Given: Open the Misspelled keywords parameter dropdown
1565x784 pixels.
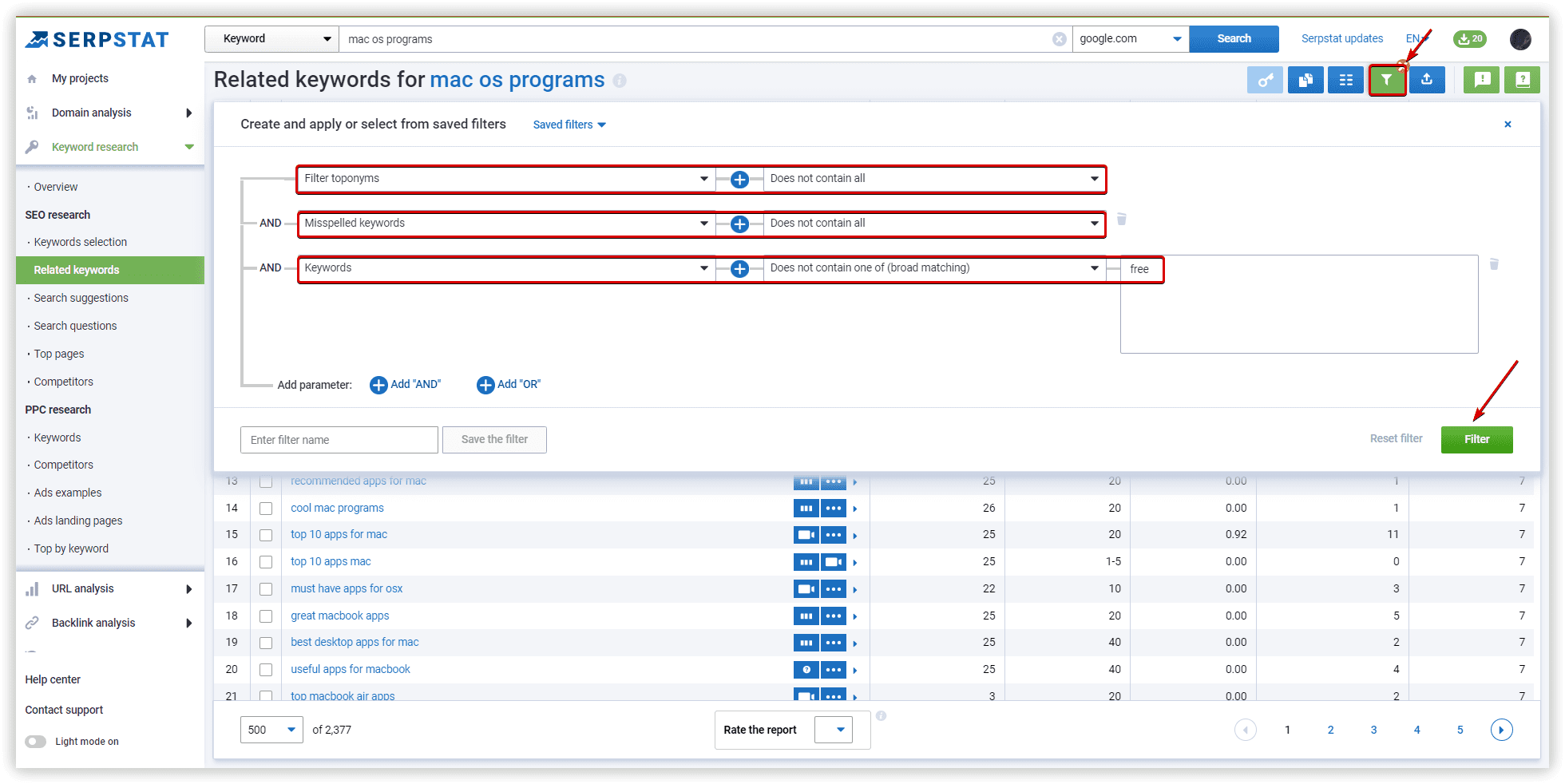Looking at the screenshot, I should [x=506, y=224].
